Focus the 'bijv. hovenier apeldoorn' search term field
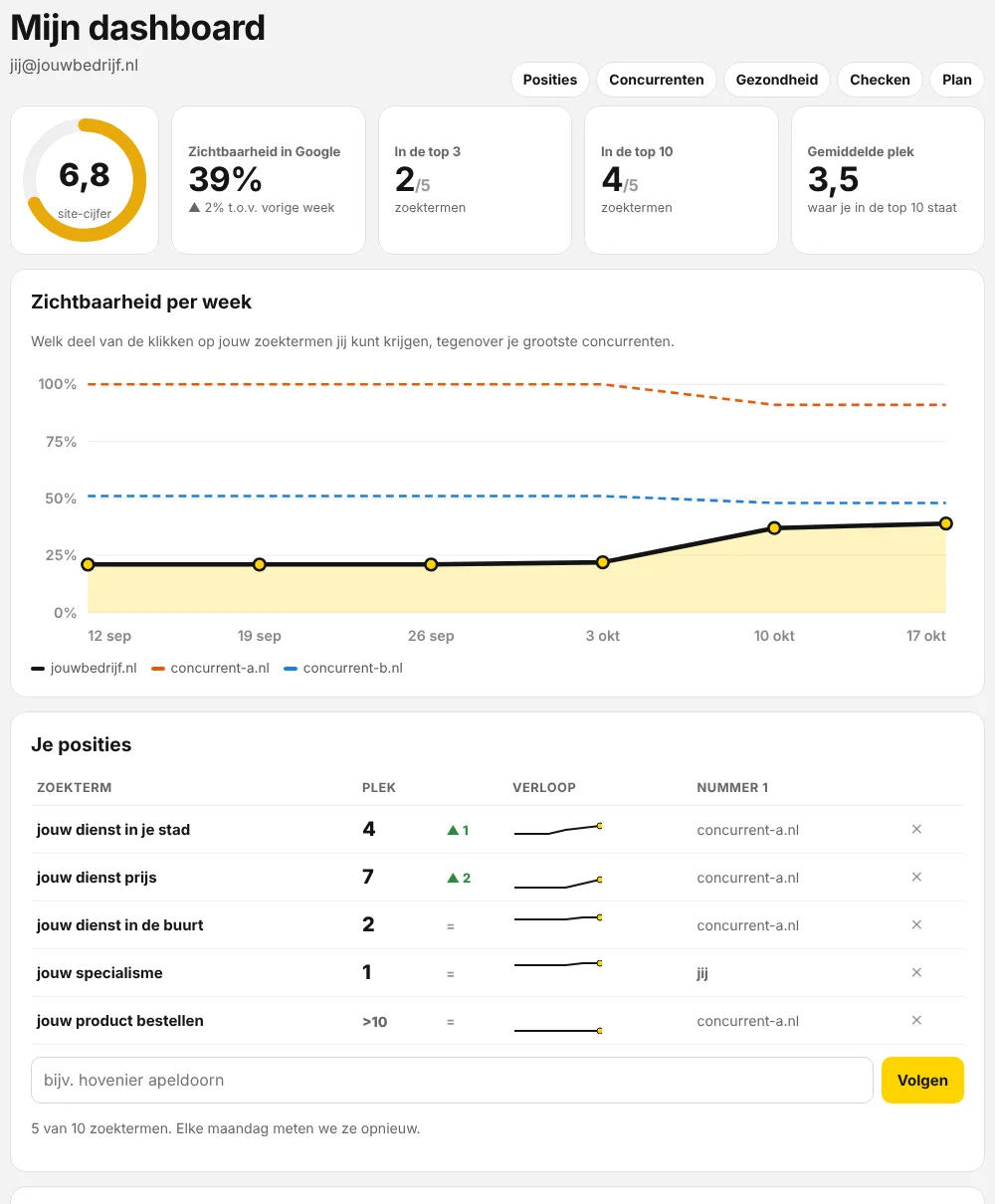 (x=452, y=1080)
